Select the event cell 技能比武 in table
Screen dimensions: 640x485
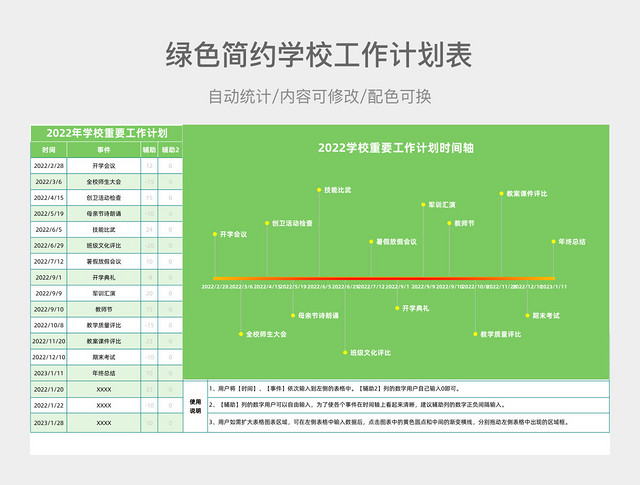(104, 229)
